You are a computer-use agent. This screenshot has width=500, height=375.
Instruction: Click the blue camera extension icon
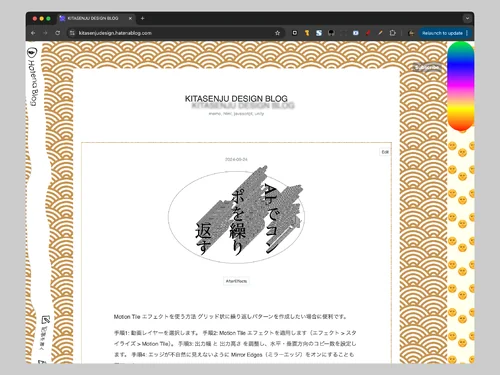[356, 33]
